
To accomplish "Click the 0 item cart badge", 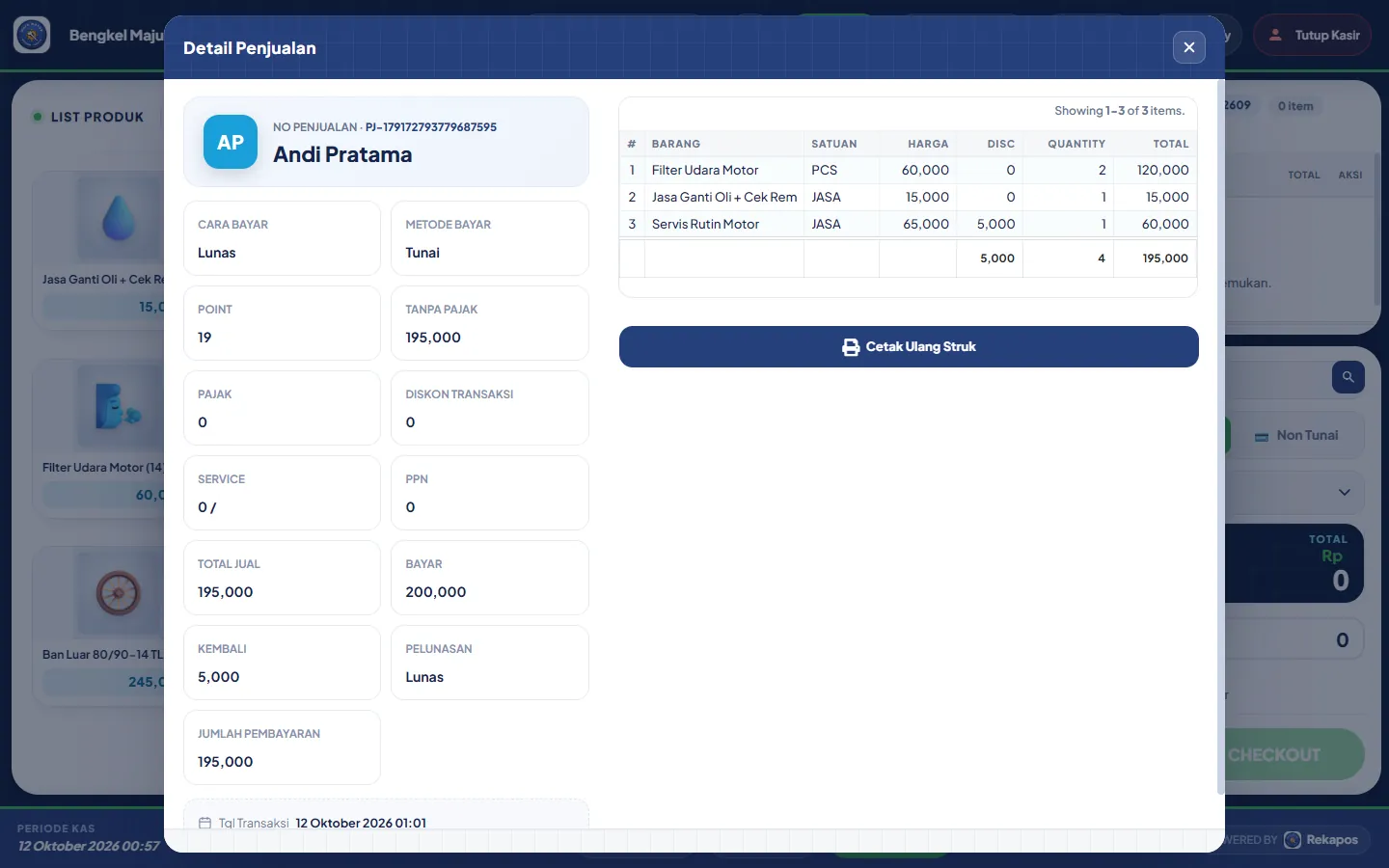I will tap(1295, 106).
